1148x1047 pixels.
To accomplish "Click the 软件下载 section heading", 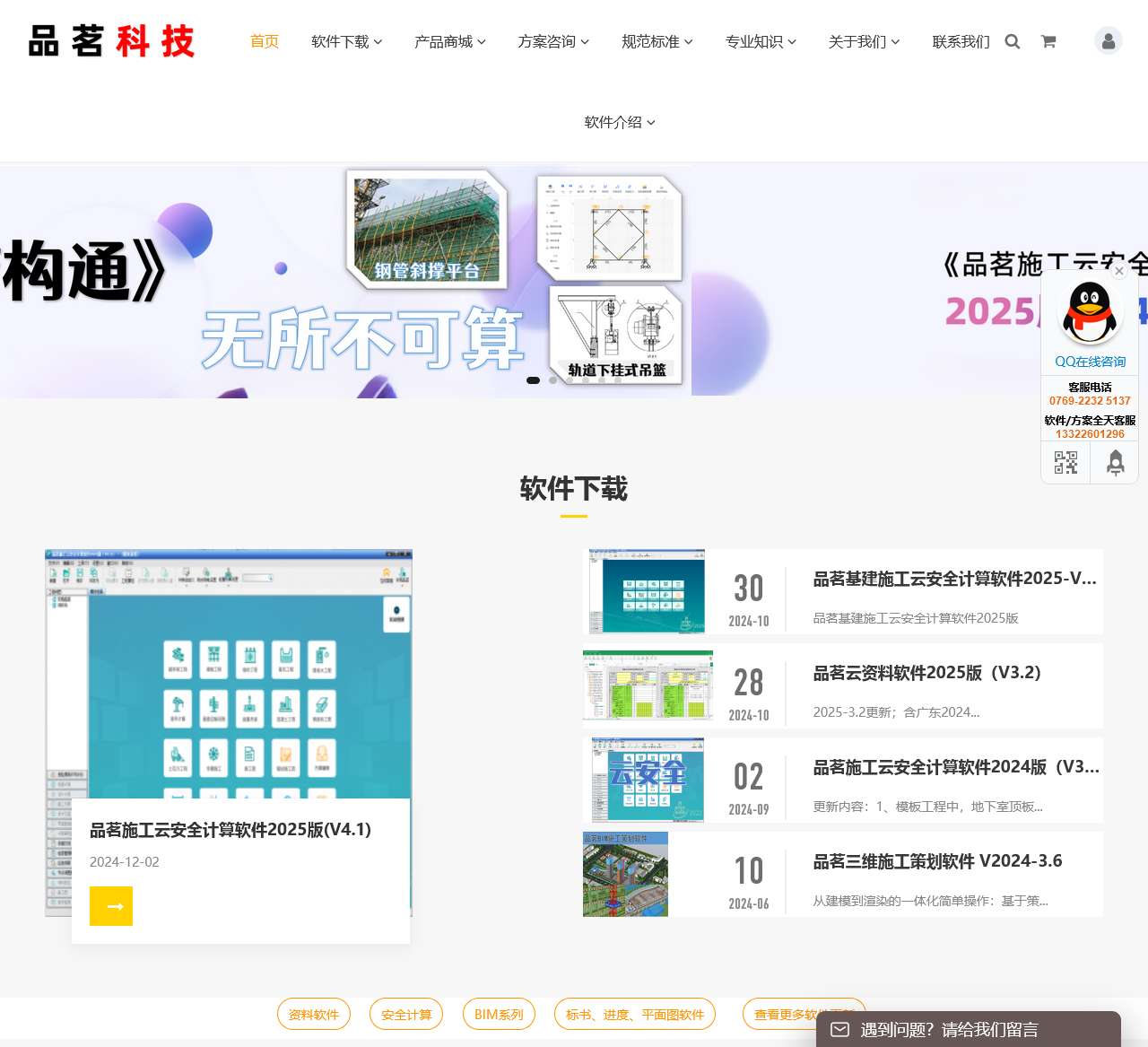I will point(574,489).
